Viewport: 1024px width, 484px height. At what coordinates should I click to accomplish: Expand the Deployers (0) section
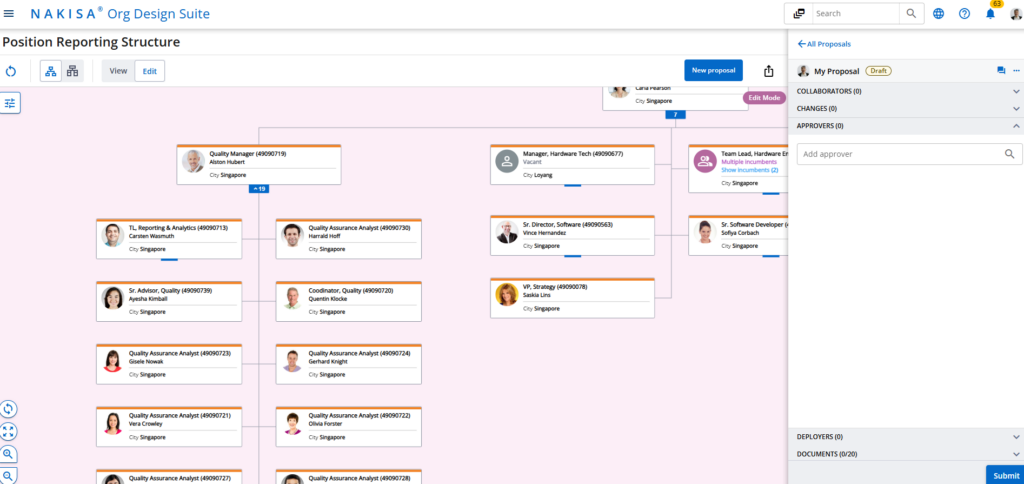click(906, 436)
